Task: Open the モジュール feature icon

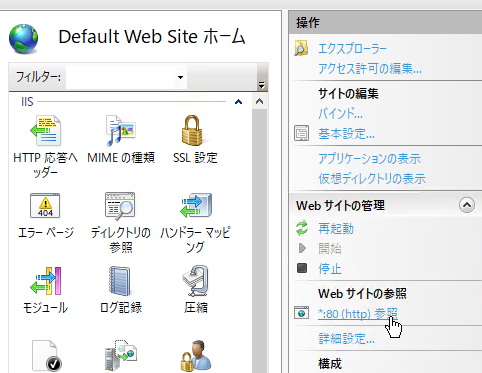Action: [x=46, y=281]
